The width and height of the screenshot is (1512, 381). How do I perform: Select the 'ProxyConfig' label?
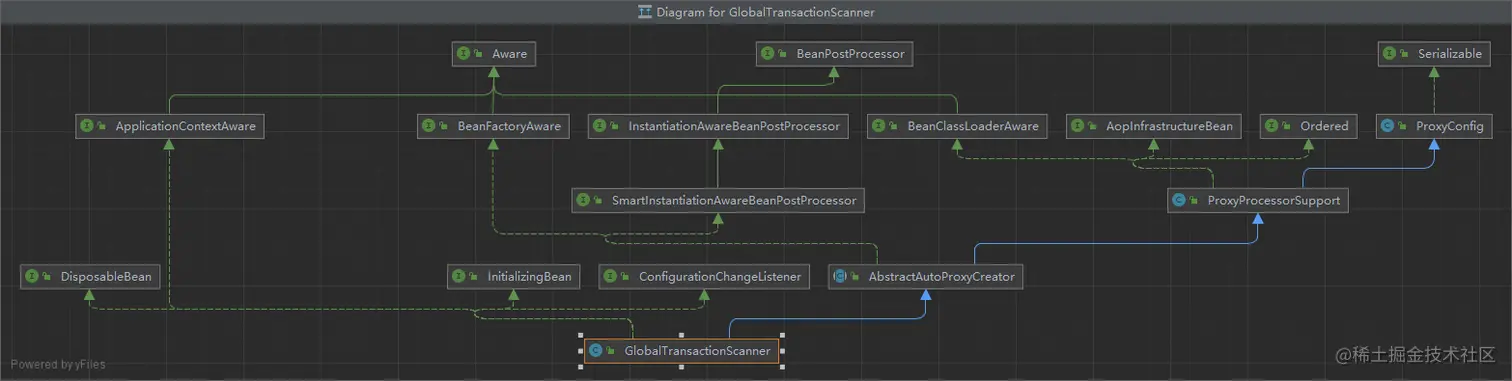point(1451,126)
